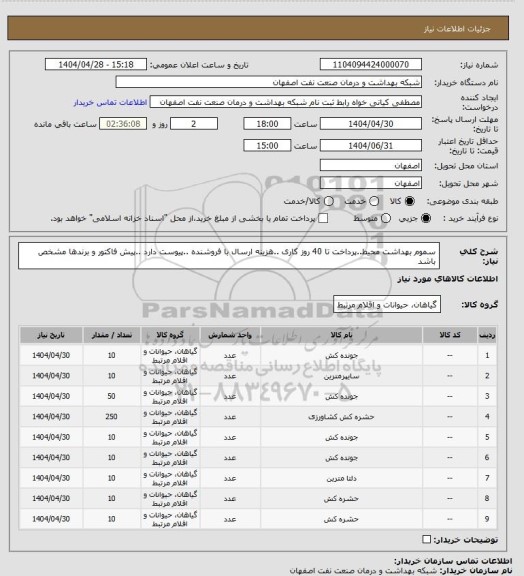The width and height of the screenshot is (524, 576).
Task: Click جونده کش in row 1
Action: (x=341, y=356)
